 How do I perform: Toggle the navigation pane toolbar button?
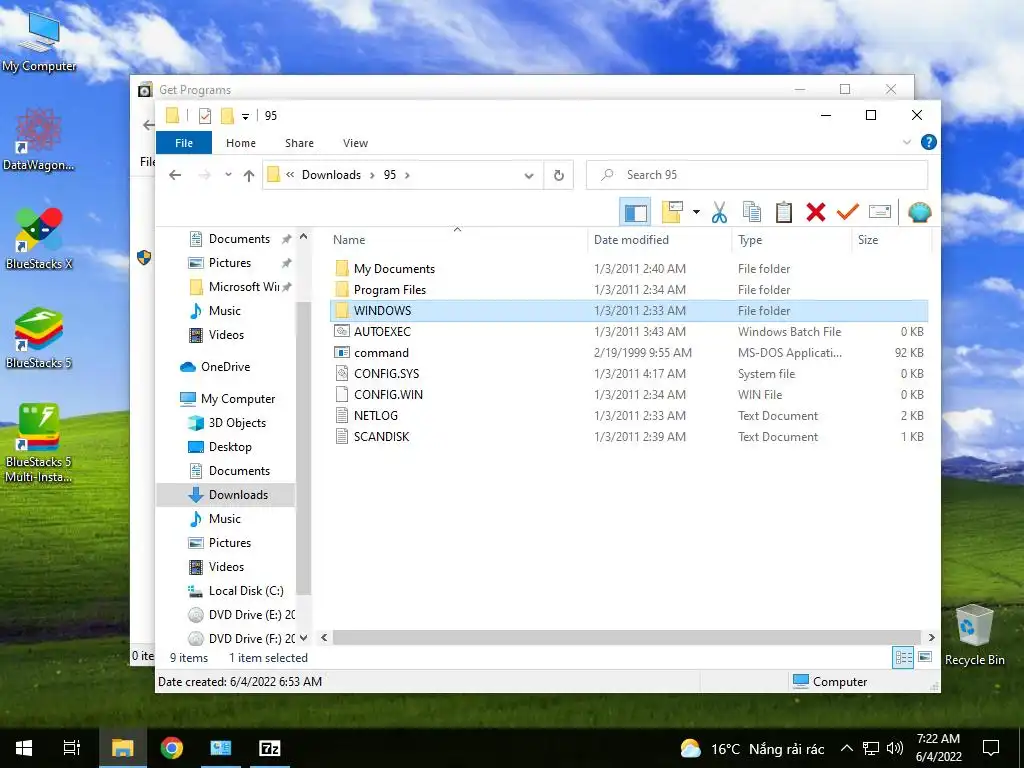[x=635, y=212]
